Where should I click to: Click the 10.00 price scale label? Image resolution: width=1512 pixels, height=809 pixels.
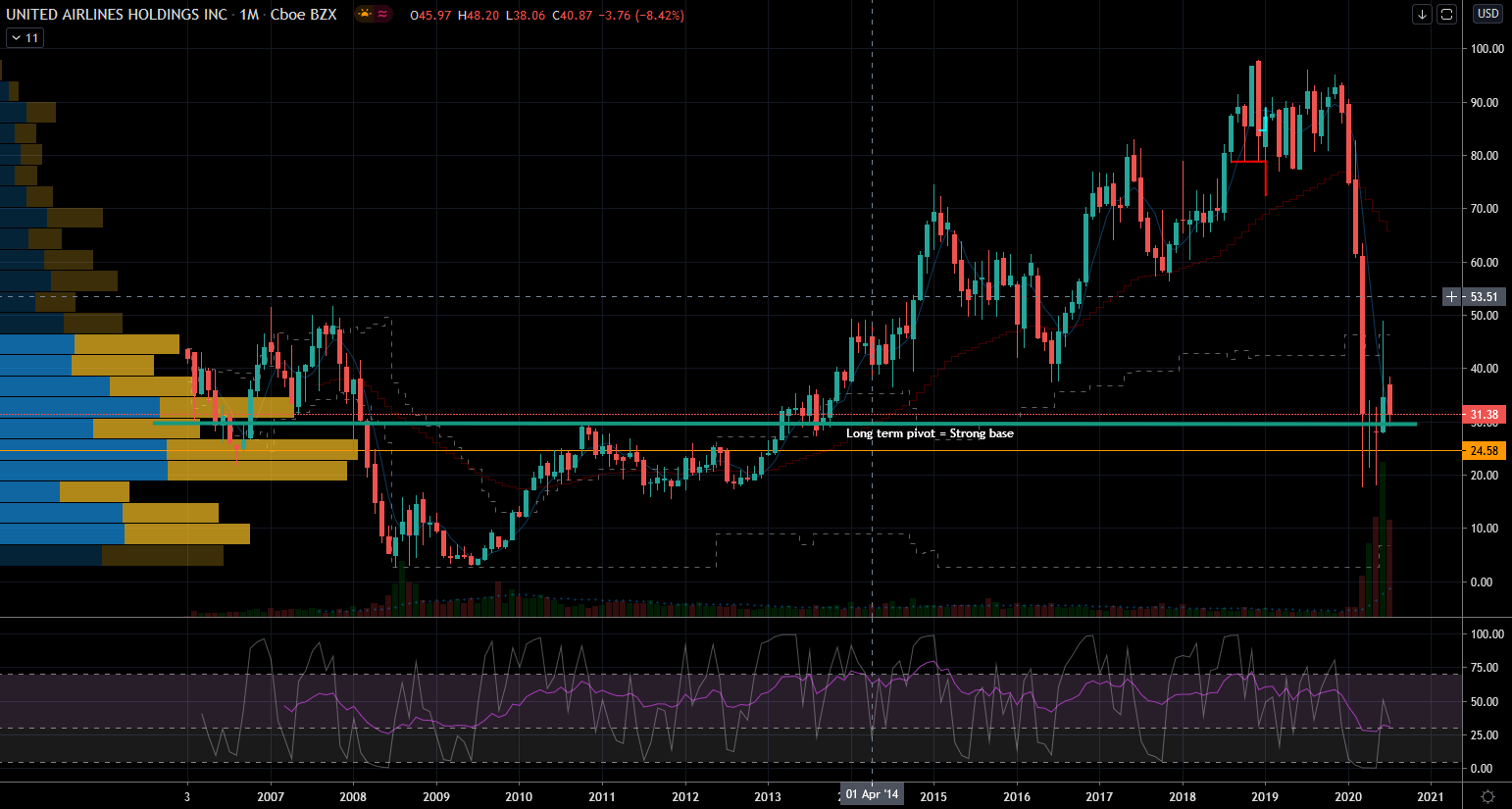coord(1487,529)
